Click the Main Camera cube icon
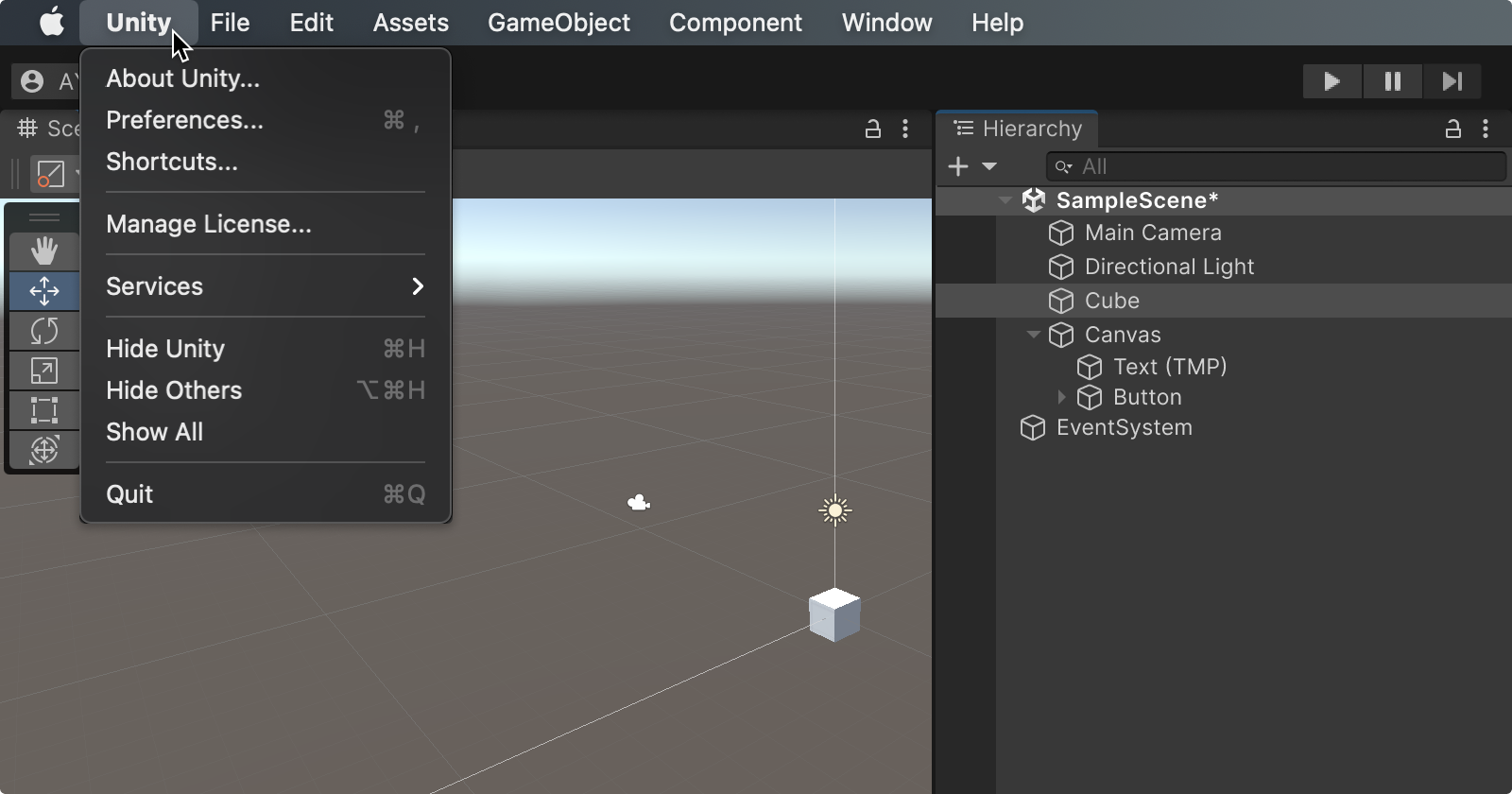This screenshot has width=1512, height=794. pos(1061,233)
